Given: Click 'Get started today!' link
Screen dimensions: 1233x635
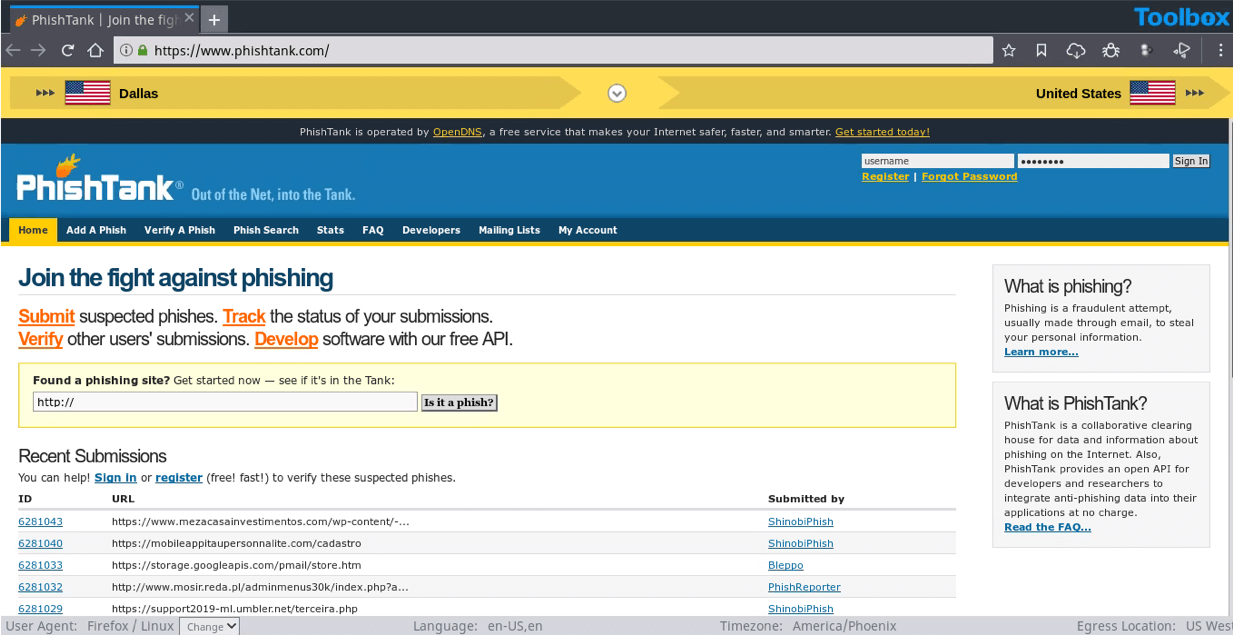Looking at the screenshot, I should [x=882, y=132].
